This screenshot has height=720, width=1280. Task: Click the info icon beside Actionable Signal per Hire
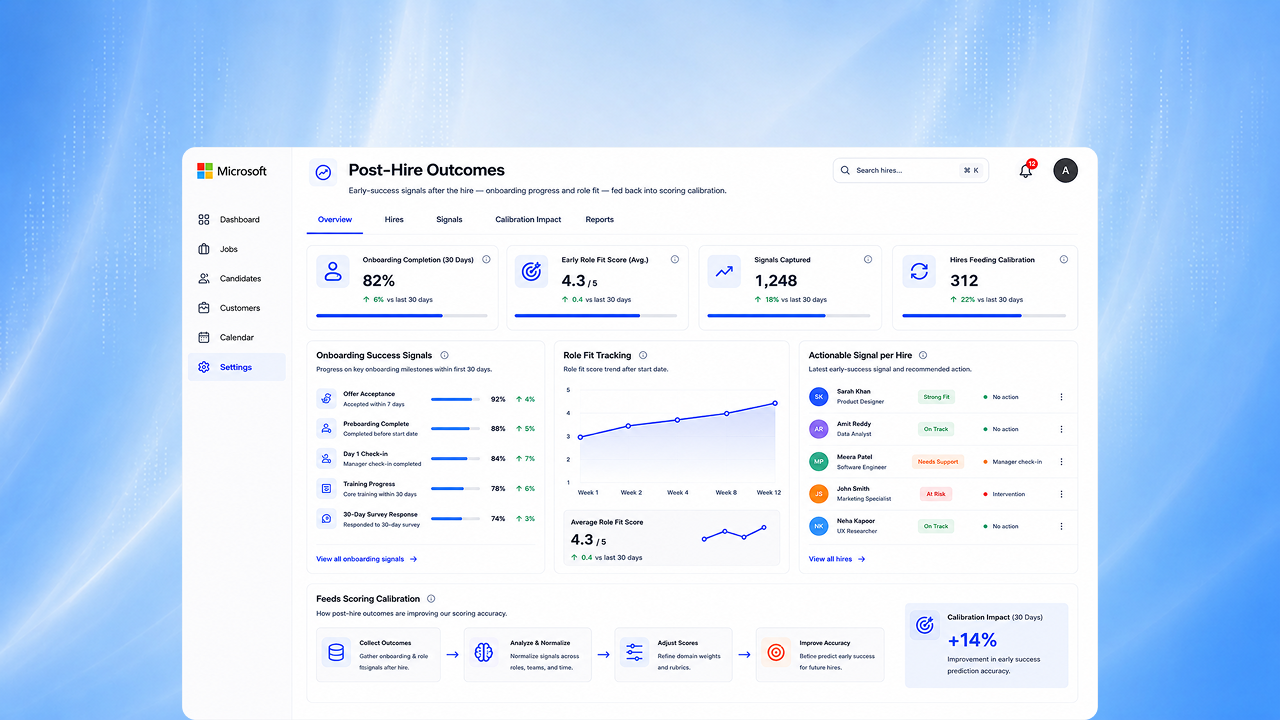click(923, 355)
